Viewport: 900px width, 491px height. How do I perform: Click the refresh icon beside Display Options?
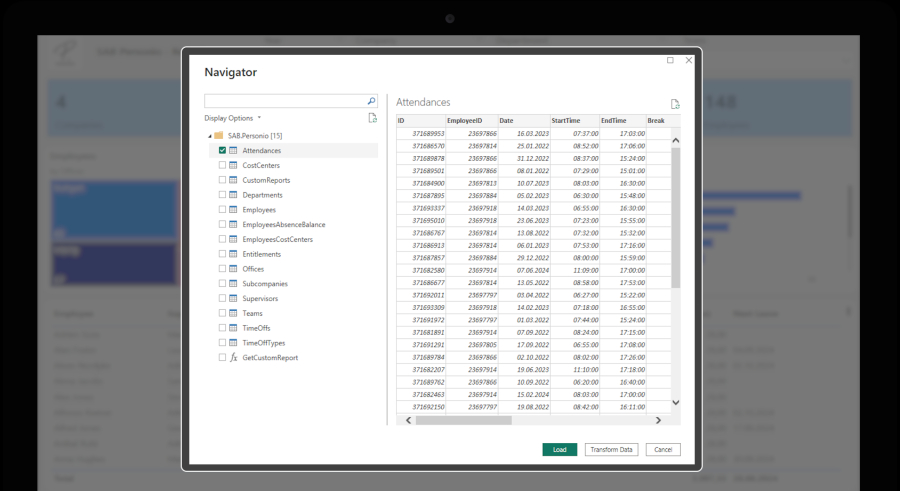[x=372, y=118]
